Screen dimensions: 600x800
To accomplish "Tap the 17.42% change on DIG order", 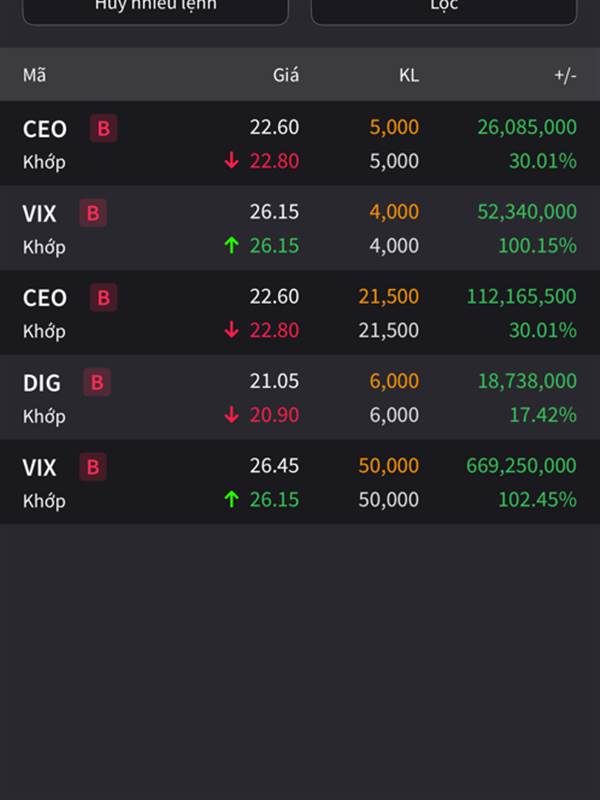I will pos(543,415).
